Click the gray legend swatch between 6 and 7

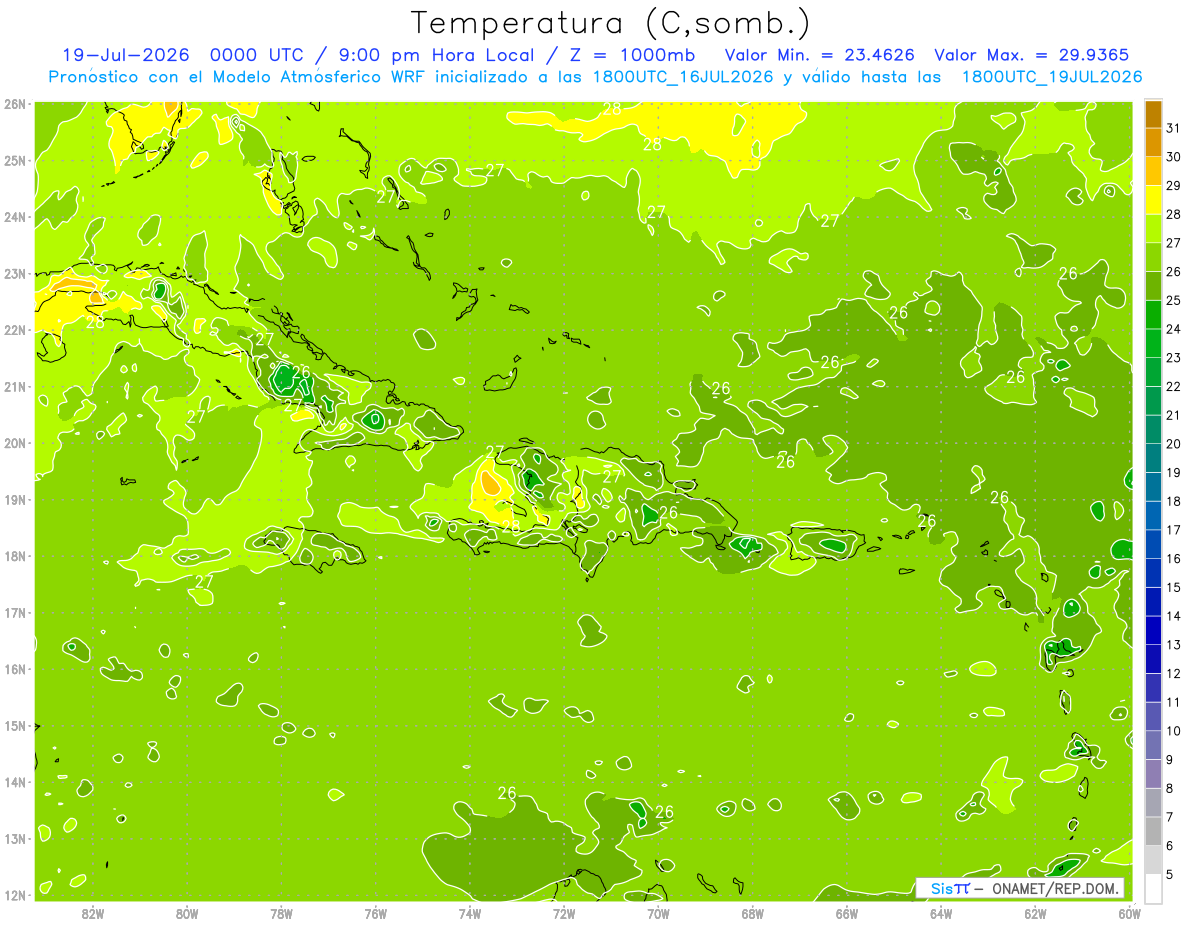coord(1153,832)
